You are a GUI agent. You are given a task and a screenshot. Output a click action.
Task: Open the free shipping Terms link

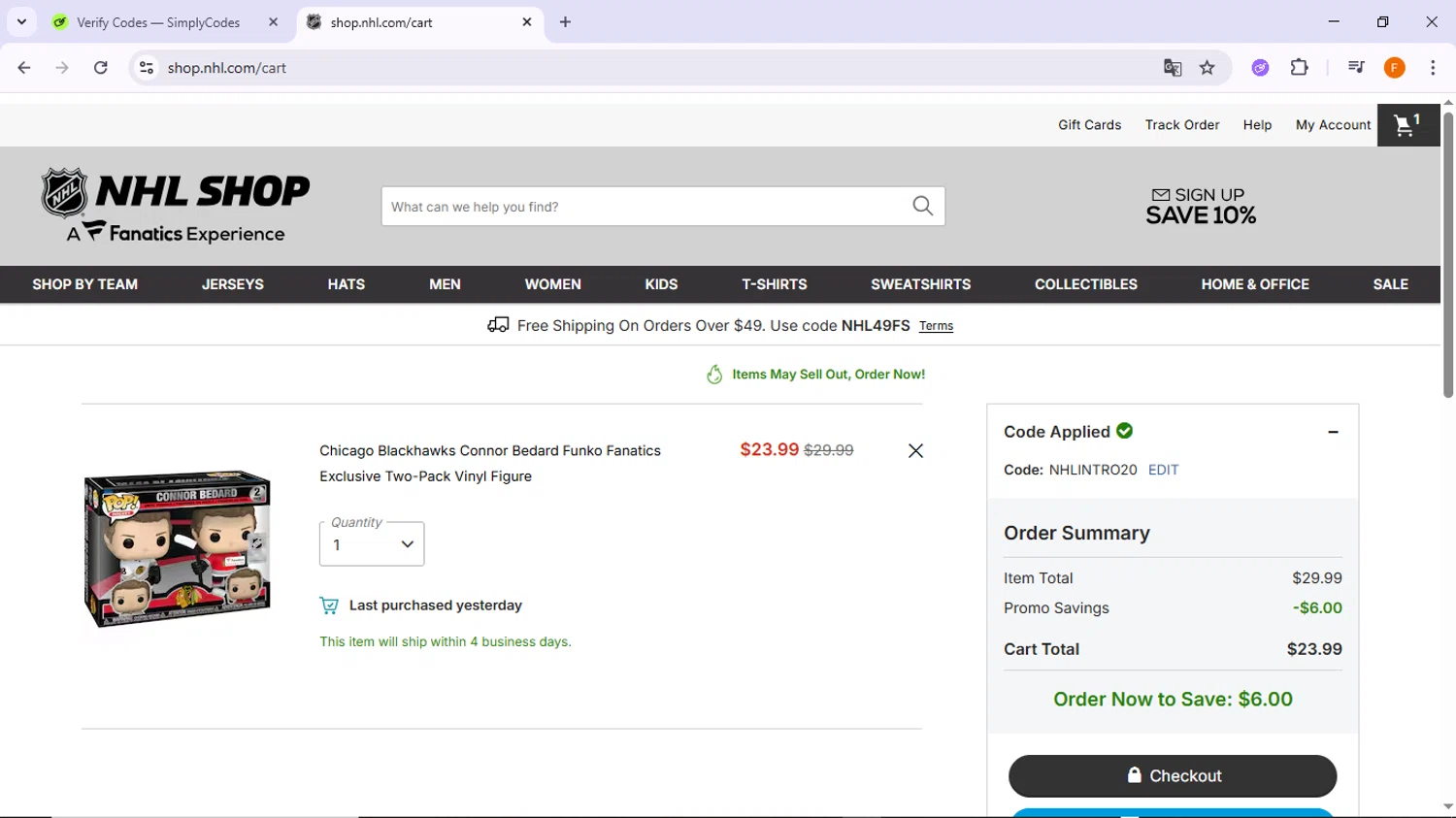(x=936, y=326)
